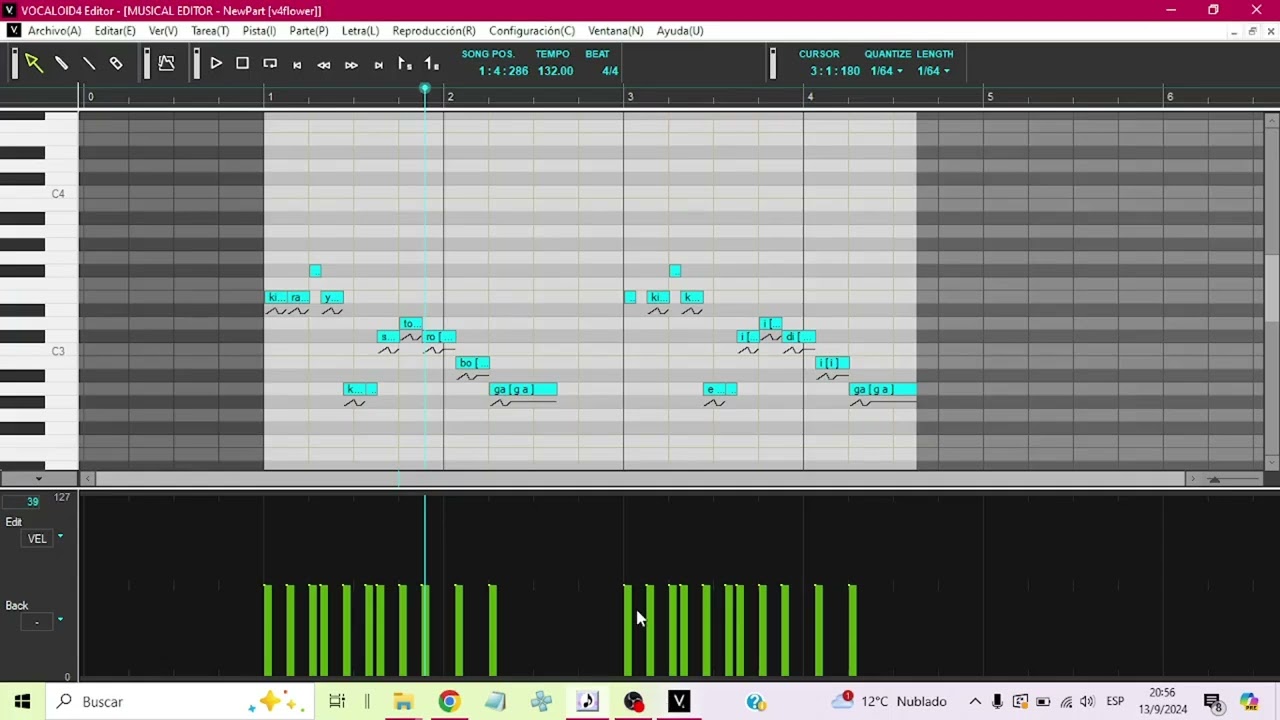Viewport: 1280px width, 720px height.
Task: Open the Archivo(A) menu
Action: point(54,31)
